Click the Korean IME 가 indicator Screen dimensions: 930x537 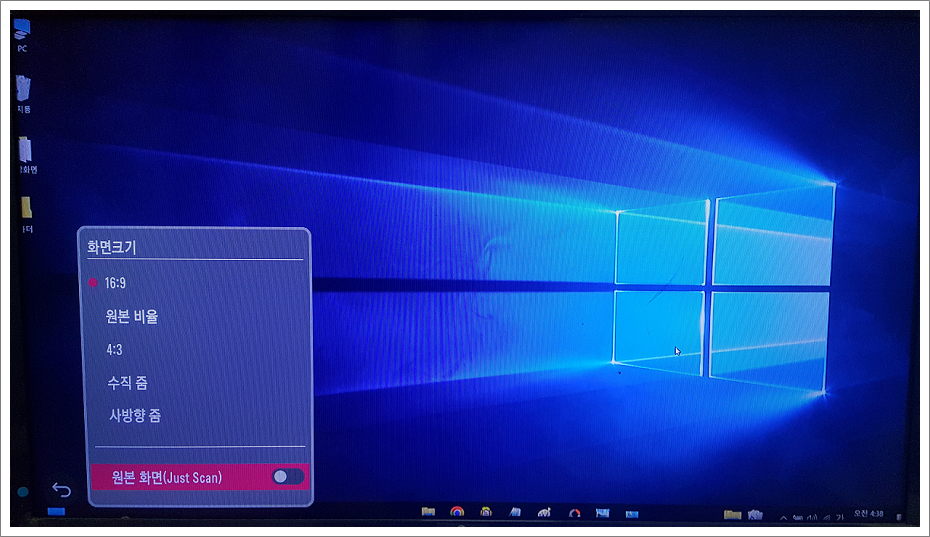point(839,517)
